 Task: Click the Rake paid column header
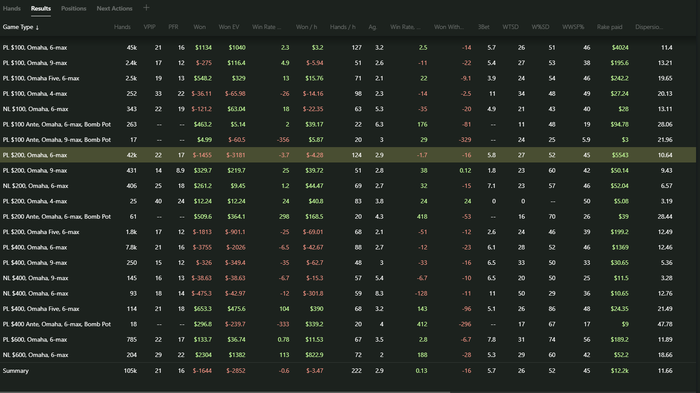tap(609, 27)
